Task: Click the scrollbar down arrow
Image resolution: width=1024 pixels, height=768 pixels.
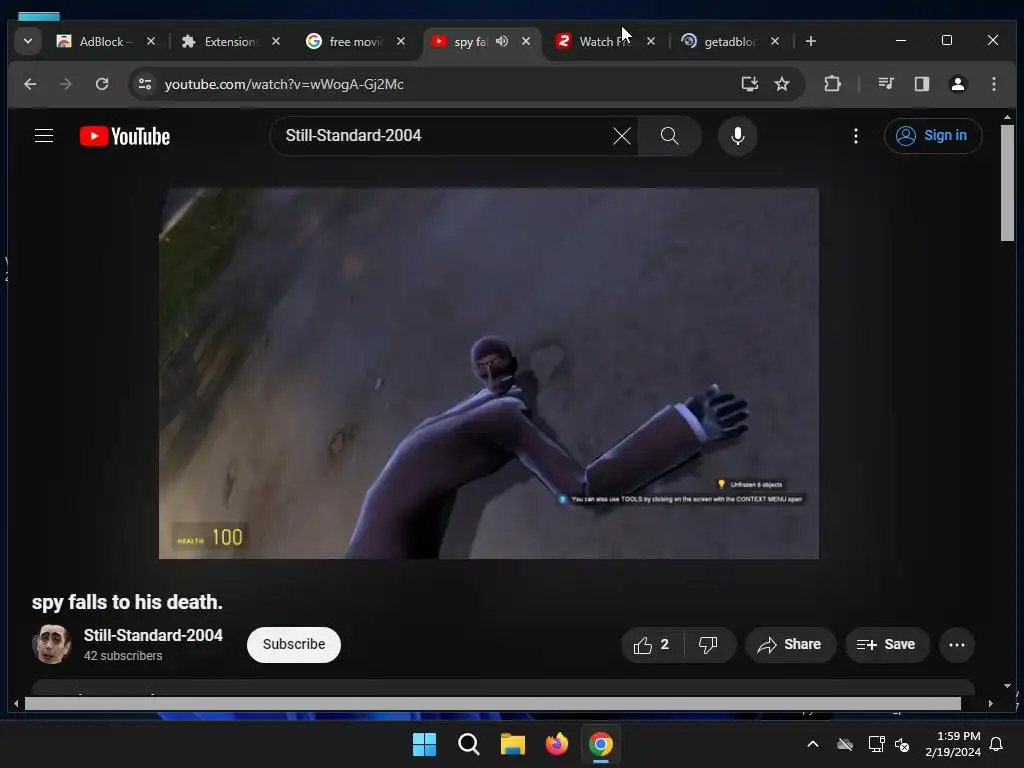Action: coord(1007,686)
